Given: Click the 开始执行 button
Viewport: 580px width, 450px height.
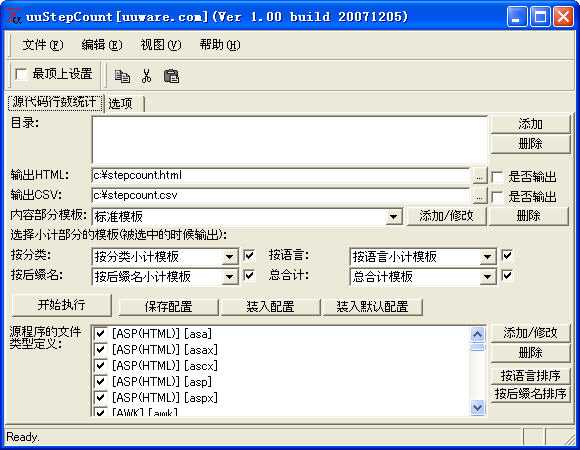Looking at the screenshot, I should (x=61, y=305).
